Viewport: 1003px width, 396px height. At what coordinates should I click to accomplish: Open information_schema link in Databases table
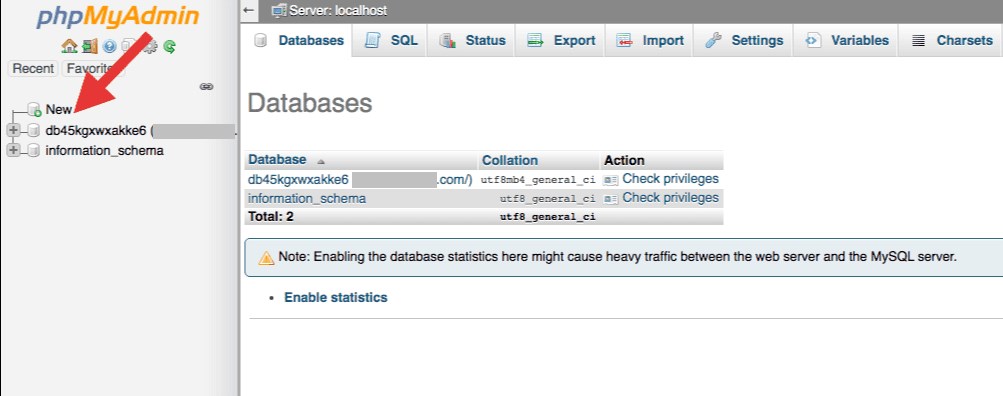[307, 198]
